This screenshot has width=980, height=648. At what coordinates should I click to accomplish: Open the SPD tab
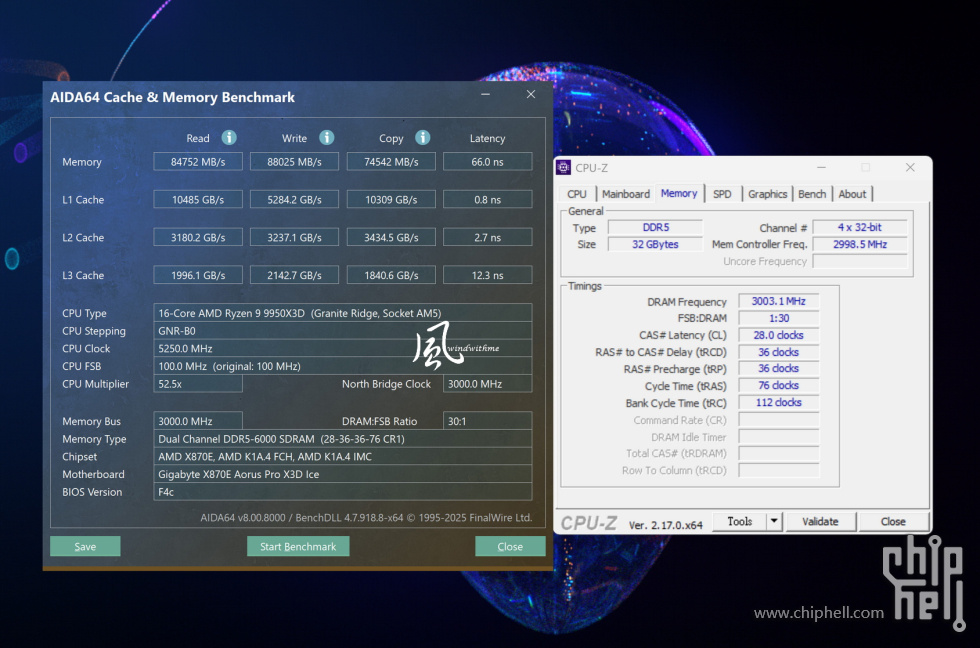tap(723, 193)
